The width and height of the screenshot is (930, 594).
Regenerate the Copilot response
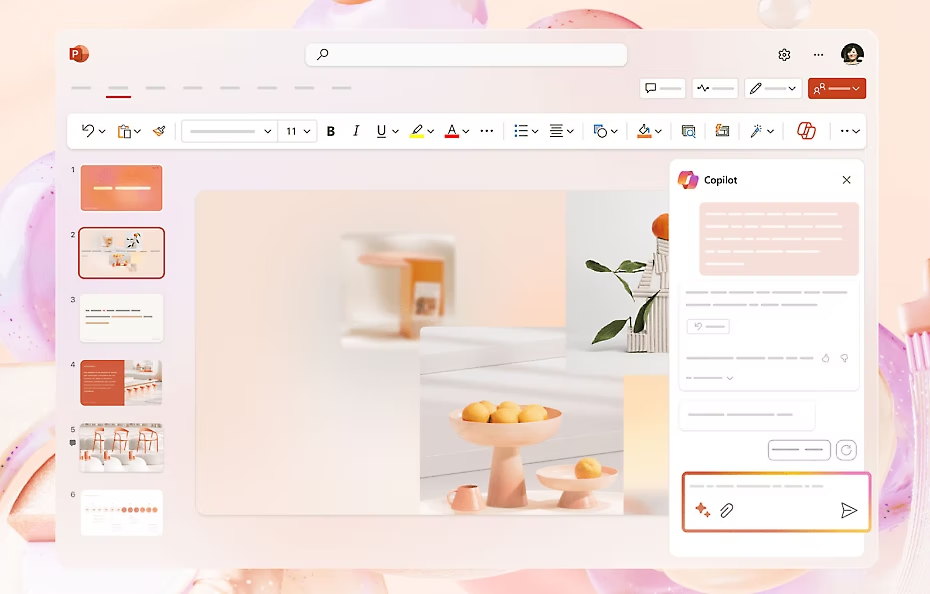coord(846,450)
